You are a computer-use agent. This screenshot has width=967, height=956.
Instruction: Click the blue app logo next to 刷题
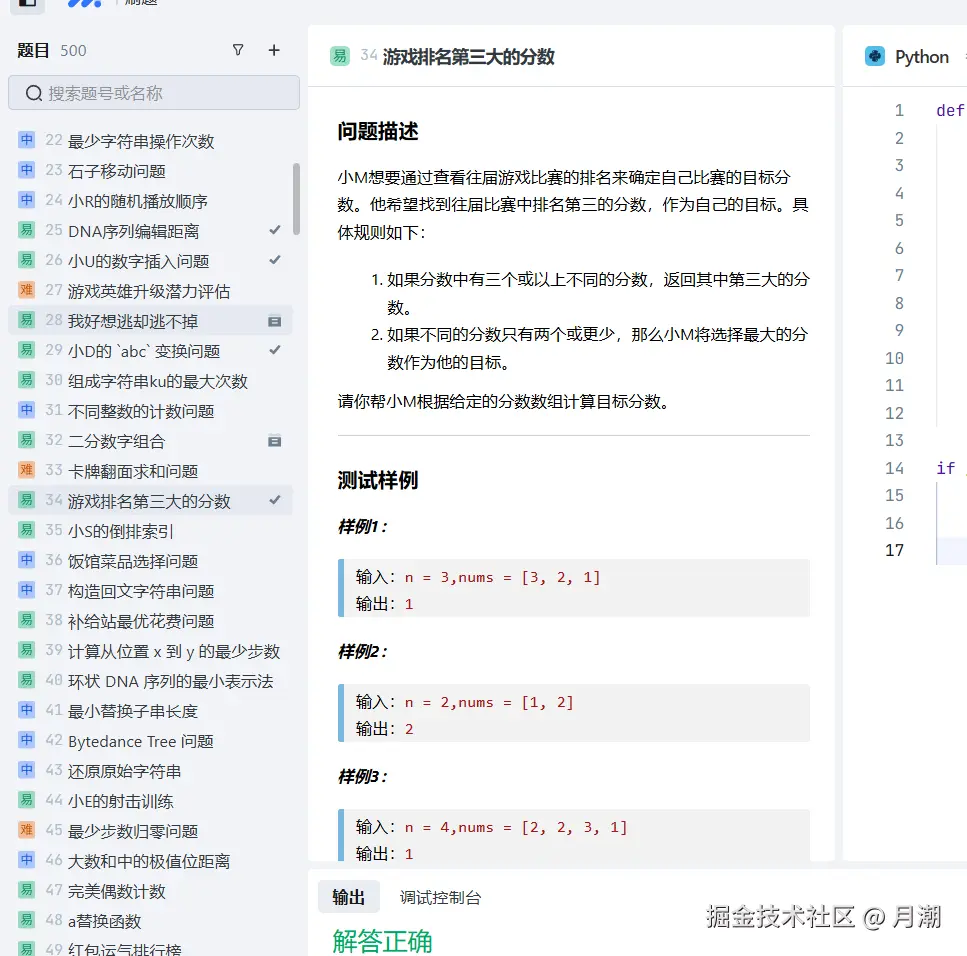tap(83, 5)
